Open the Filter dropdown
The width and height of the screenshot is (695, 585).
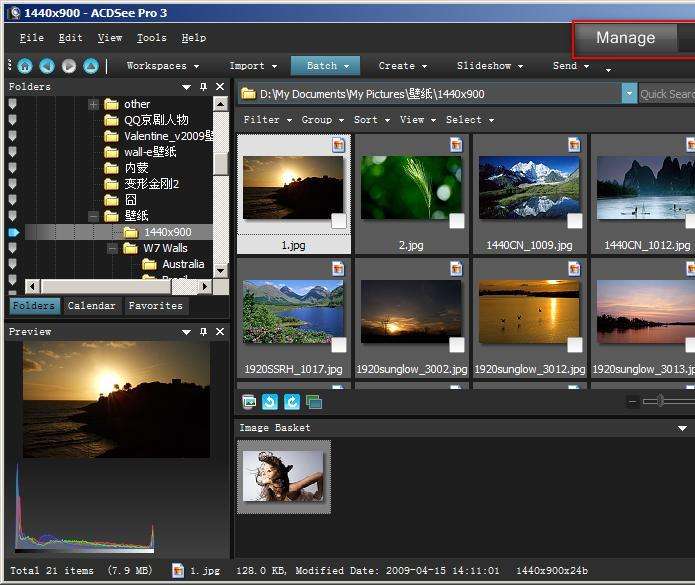coord(268,120)
